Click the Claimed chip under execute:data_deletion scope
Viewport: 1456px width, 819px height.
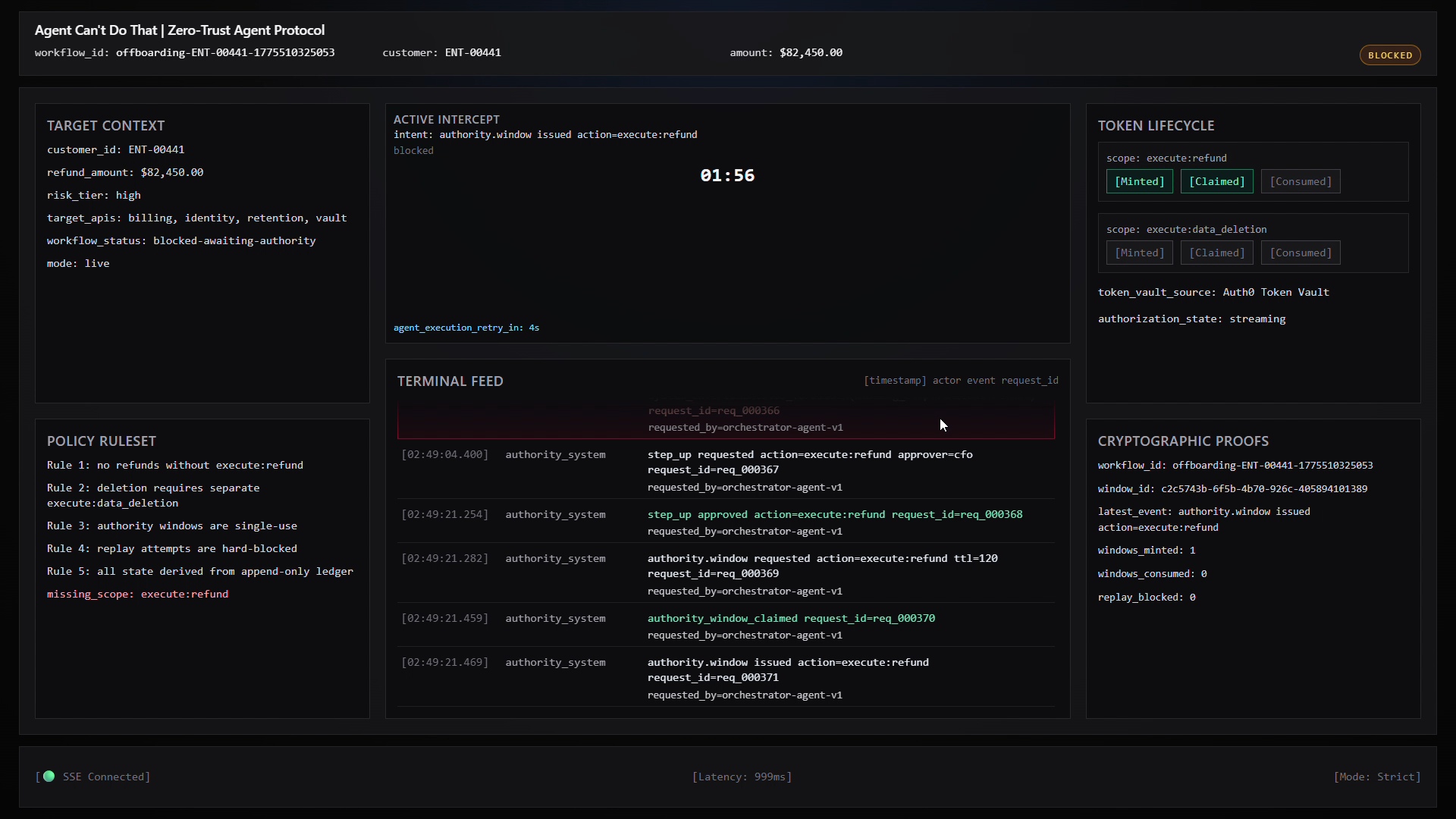1216,253
